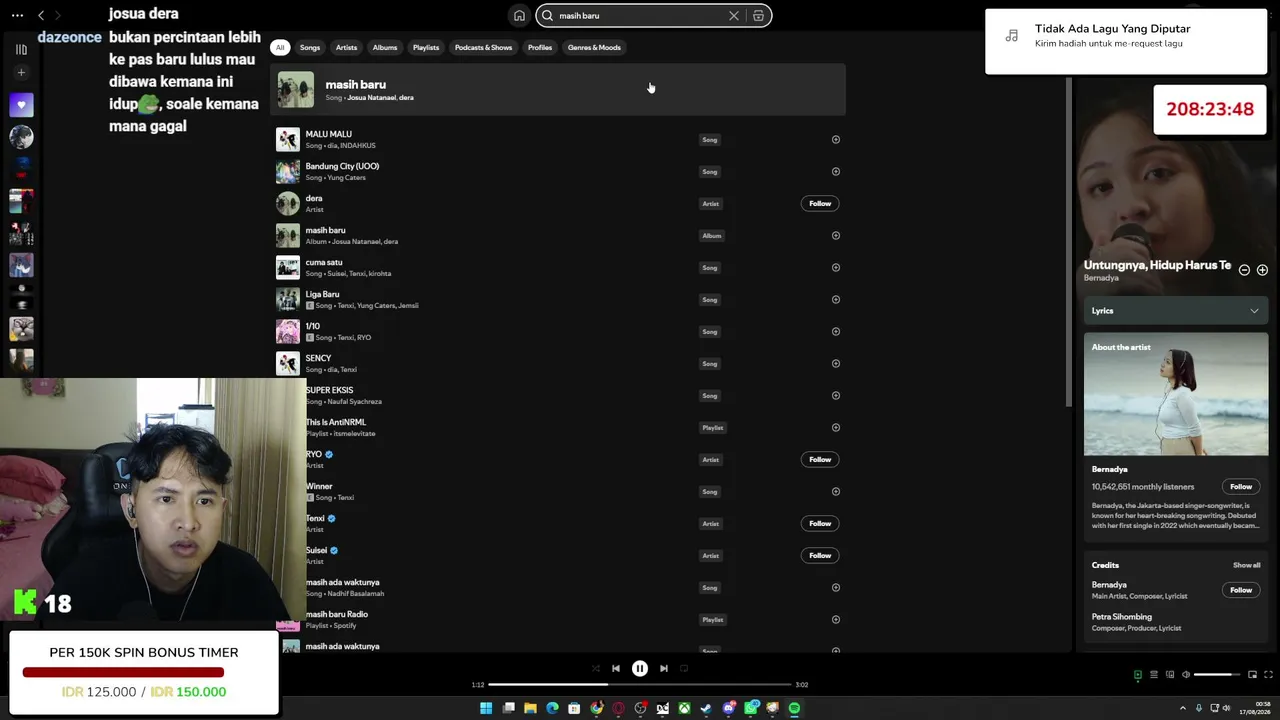The image size is (1280, 720).
Task: Follow Bernadya in the Credits section
Action: click(1241, 590)
